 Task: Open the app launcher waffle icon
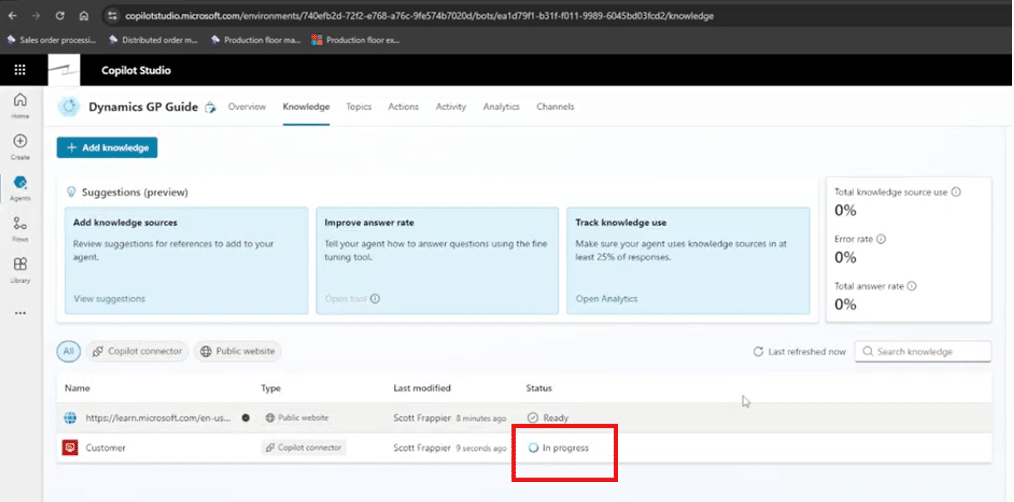pos(20,70)
